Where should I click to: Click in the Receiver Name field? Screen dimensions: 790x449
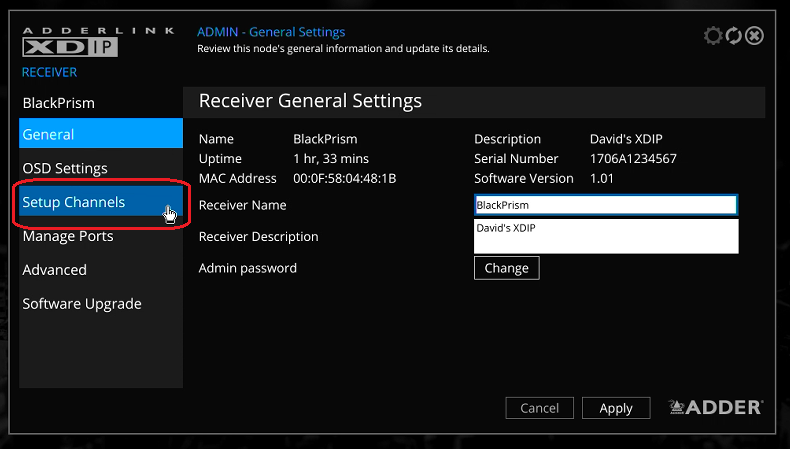pyautogui.click(x=605, y=205)
